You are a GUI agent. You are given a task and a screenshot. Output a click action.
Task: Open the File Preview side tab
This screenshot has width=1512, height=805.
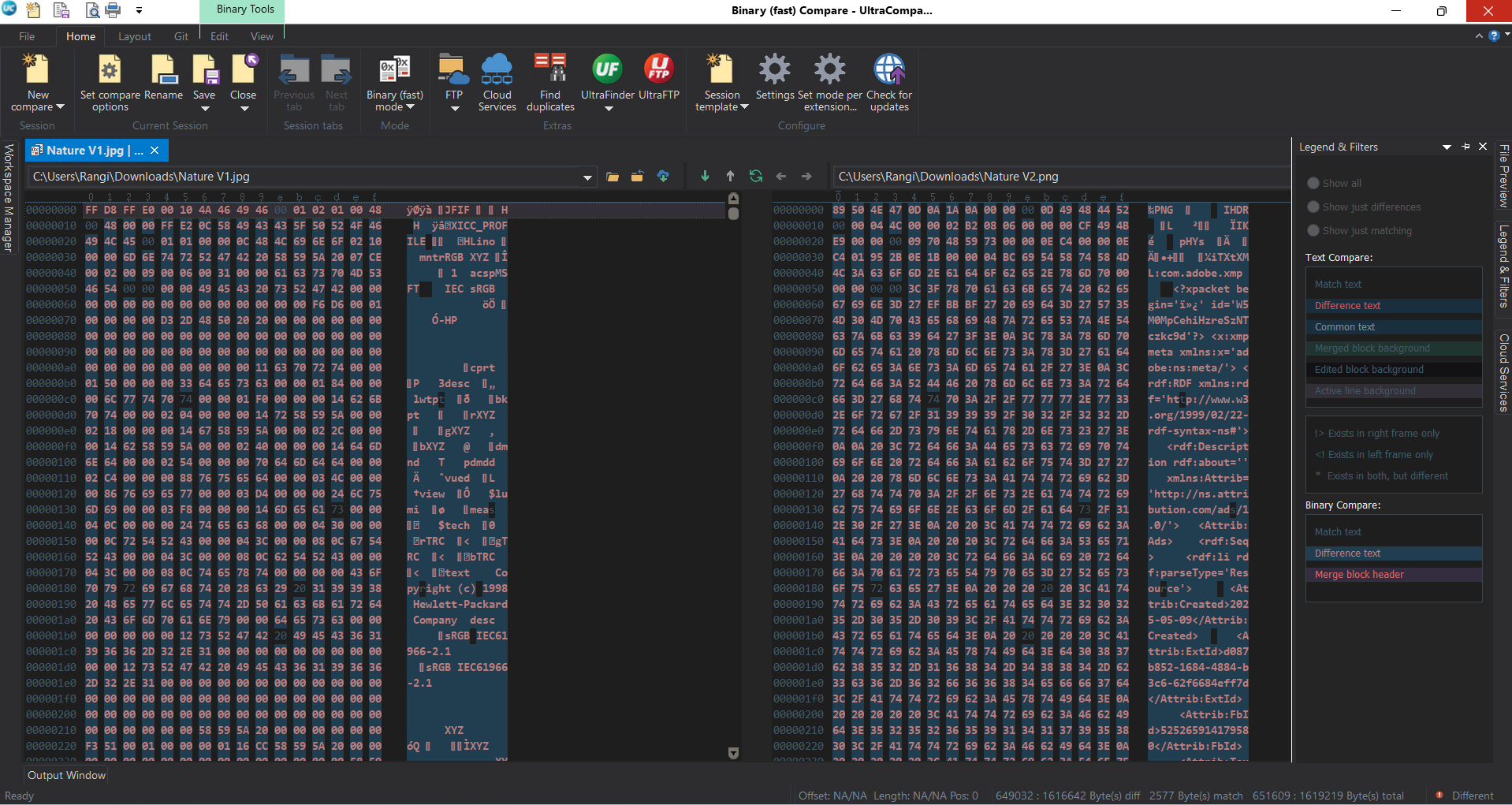coord(1504,176)
